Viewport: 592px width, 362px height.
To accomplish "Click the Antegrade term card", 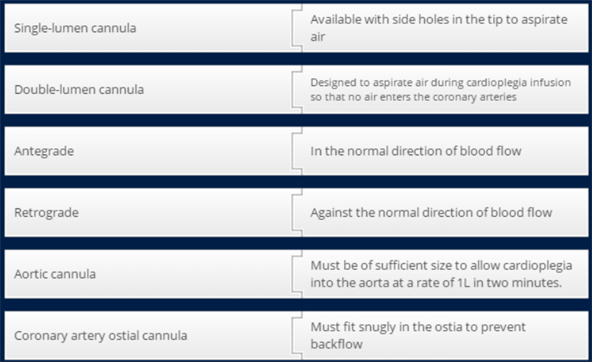I will tap(148, 151).
